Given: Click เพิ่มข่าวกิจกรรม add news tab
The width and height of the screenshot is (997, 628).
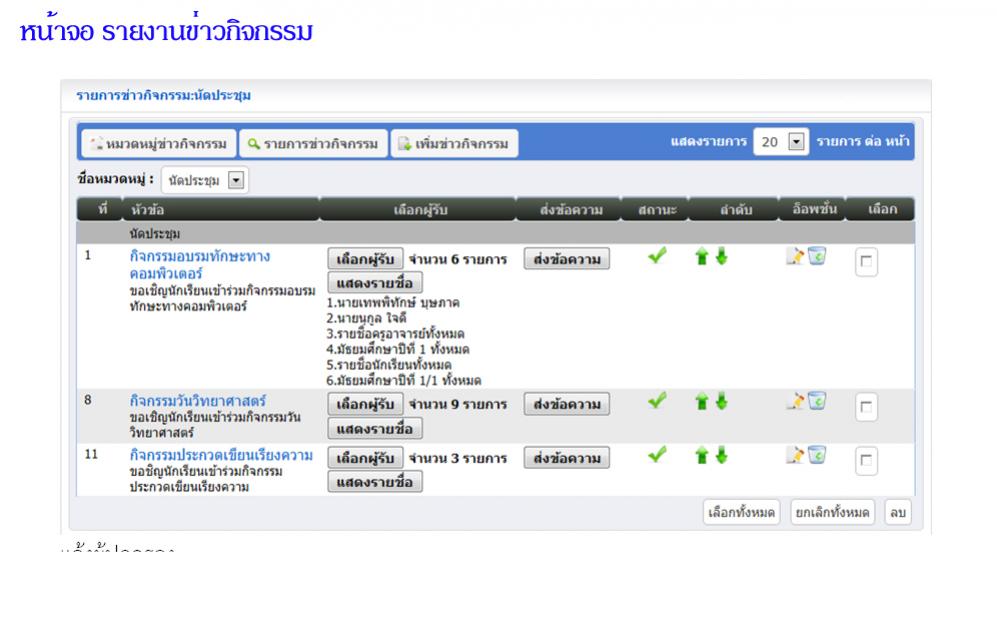Looking at the screenshot, I should pos(455,144).
